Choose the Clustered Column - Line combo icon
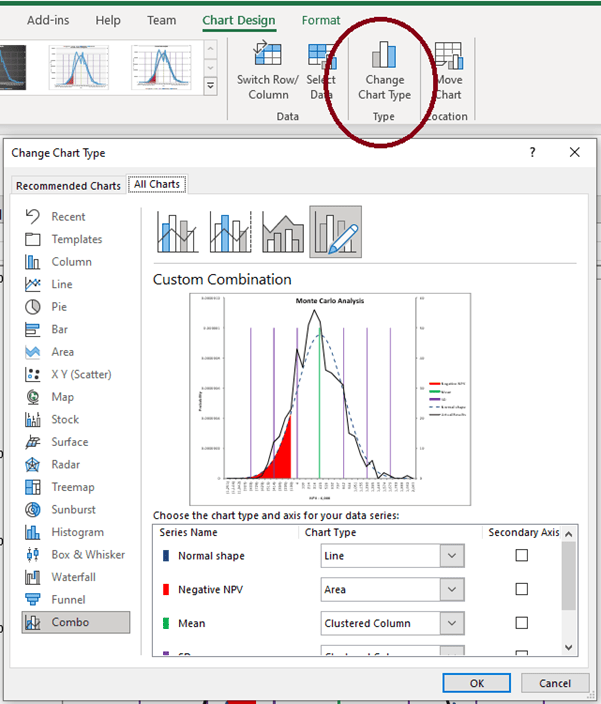The width and height of the screenshot is (601, 704). [178, 232]
